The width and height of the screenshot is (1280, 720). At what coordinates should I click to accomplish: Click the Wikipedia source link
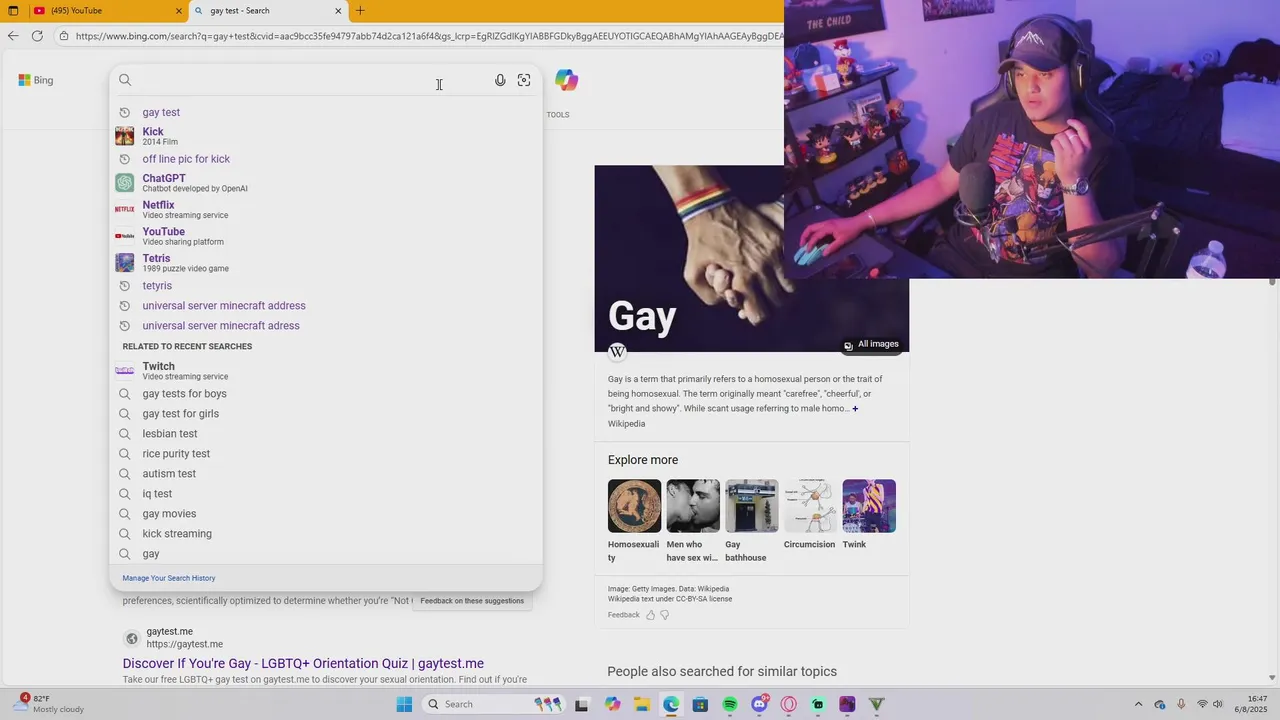pyautogui.click(x=626, y=424)
